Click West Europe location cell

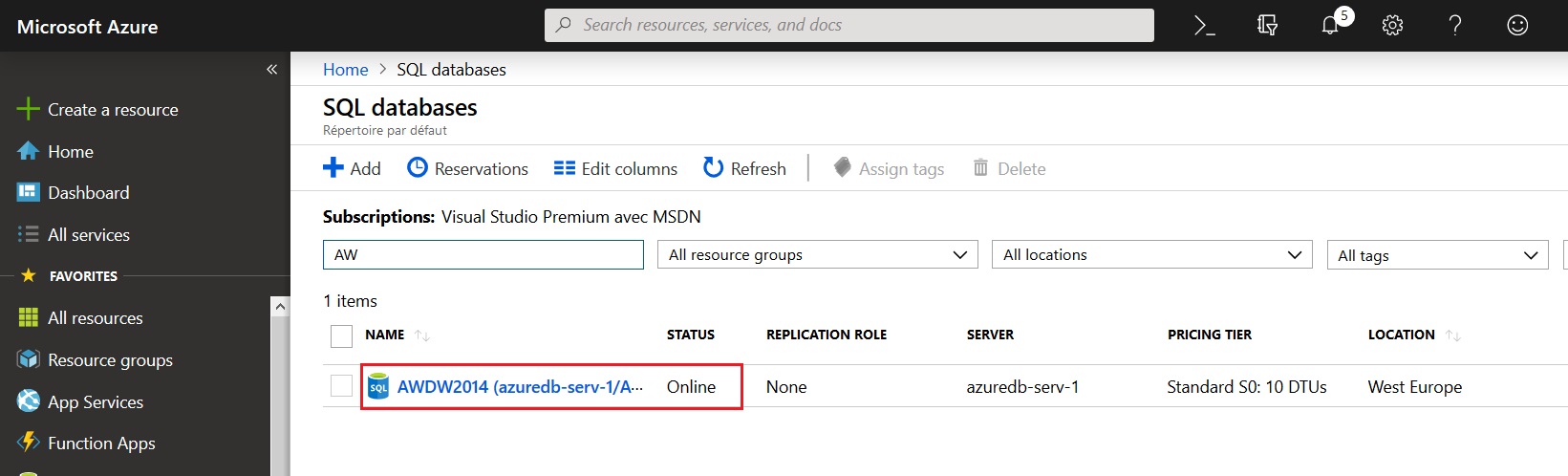[x=1415, y=386]
